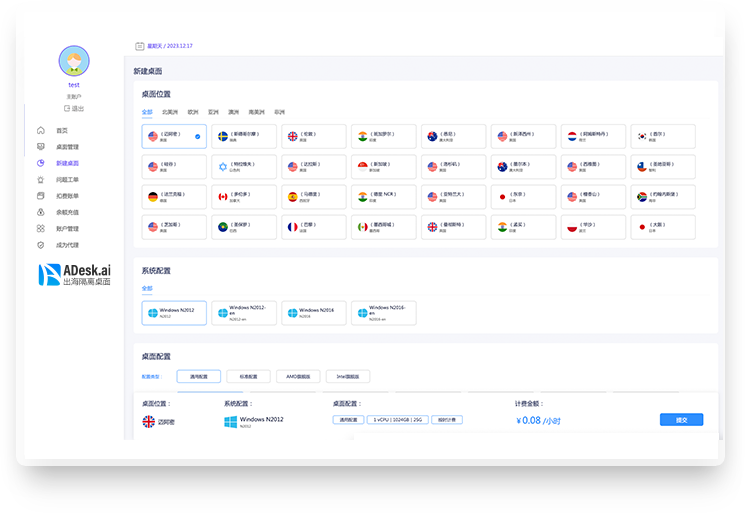Viewport: 745px width, 513px height.
Task: Click the calendar icon next to date
Action: coord(140,46)
